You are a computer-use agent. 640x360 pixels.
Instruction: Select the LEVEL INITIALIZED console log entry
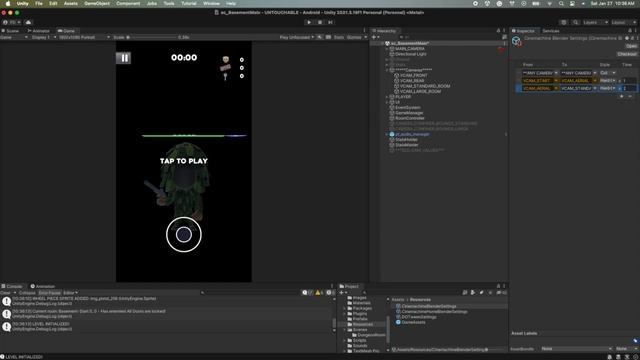pos(167,327)
